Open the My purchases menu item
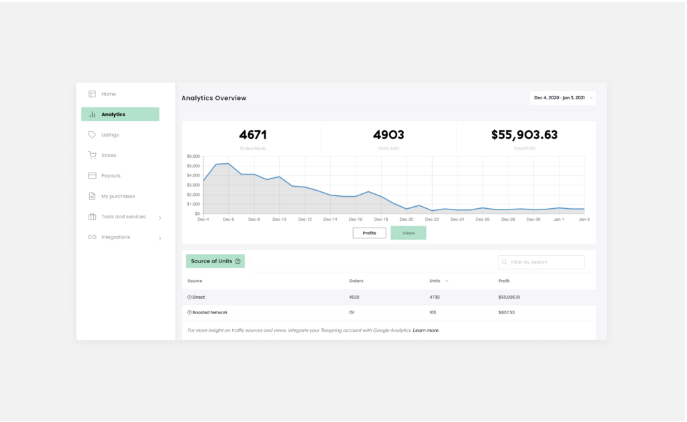Viewport: 687px width, 422px height. pos(118,196)
